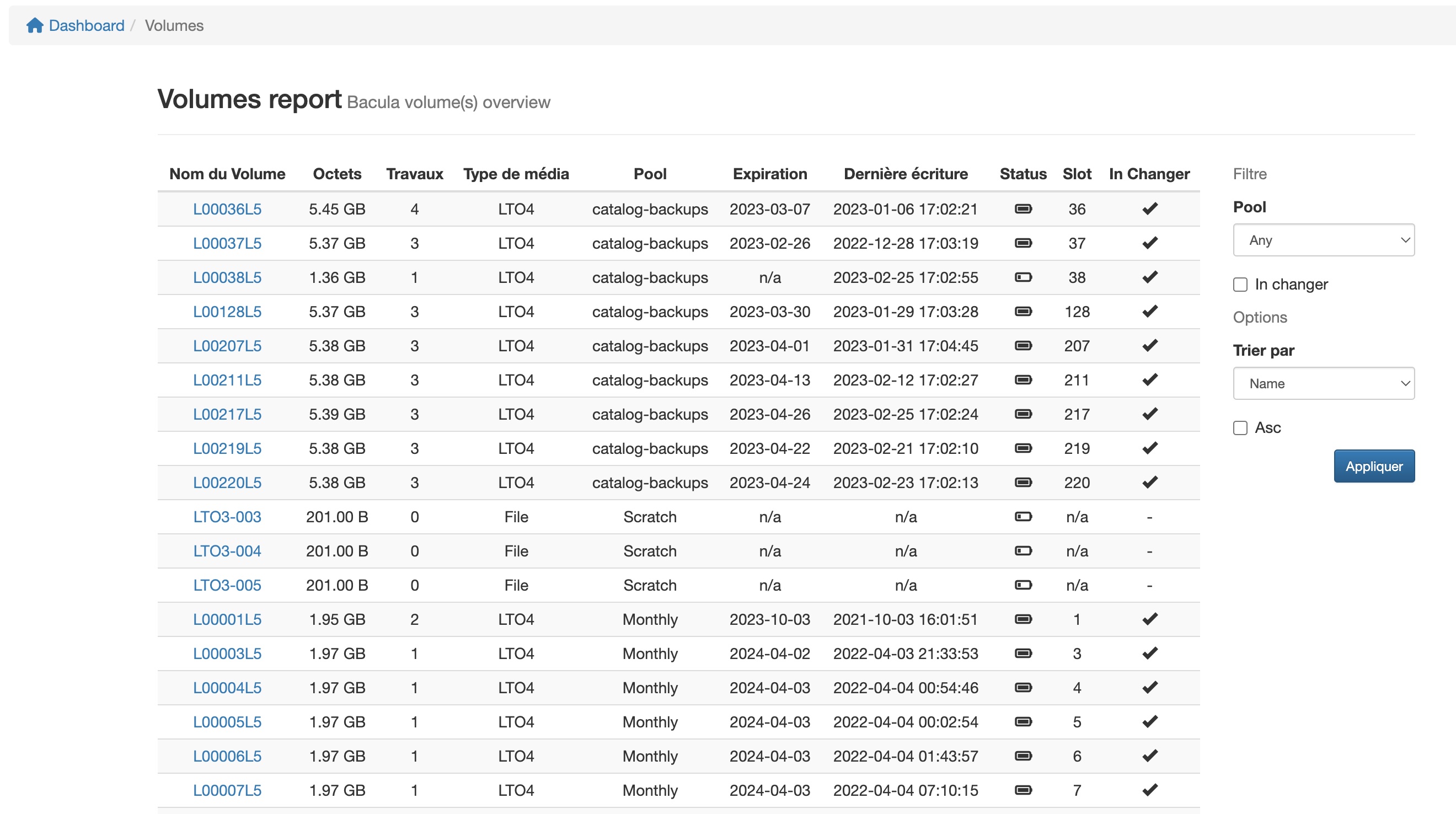The width and height of the screenshot is (1456, 814).
Task: Expand the Trier par dropdown showing Name
Action: (1323, 384)
